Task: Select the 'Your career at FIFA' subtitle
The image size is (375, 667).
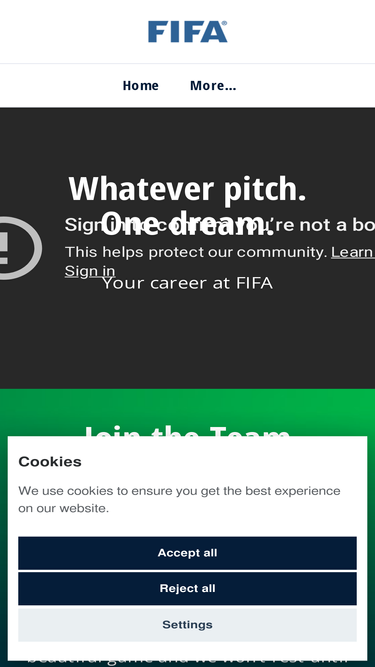Action: 188,283
